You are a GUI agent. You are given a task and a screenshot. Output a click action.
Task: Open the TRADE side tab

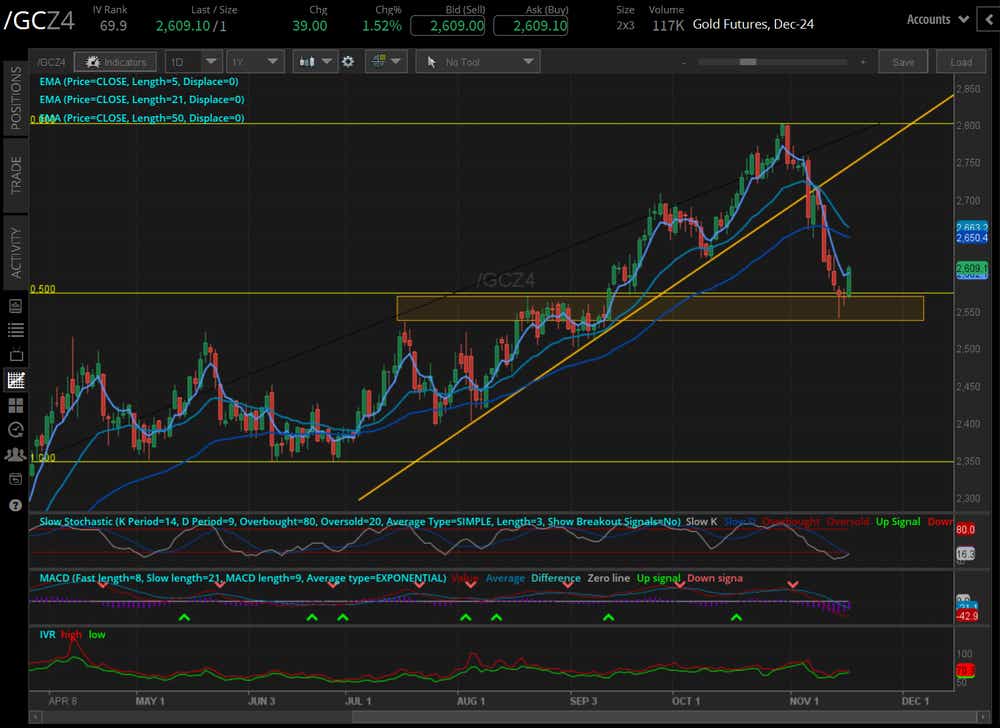[15, 175]
